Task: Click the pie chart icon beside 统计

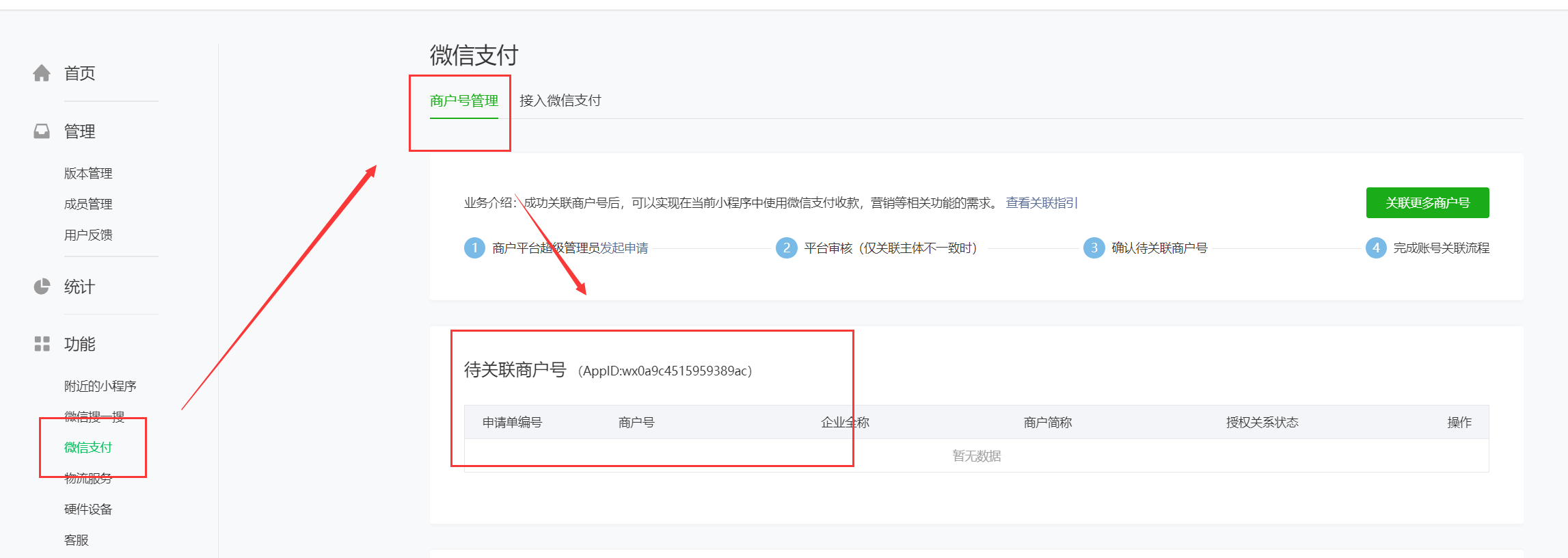Action: tap(42, 287)
